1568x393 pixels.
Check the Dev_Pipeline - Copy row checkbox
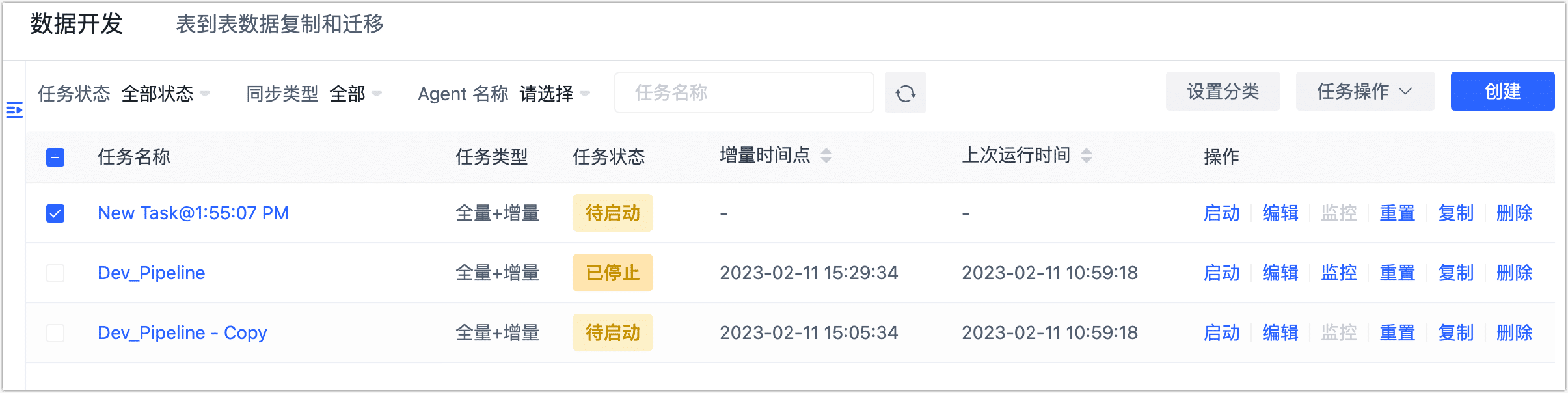coord(55,333)
